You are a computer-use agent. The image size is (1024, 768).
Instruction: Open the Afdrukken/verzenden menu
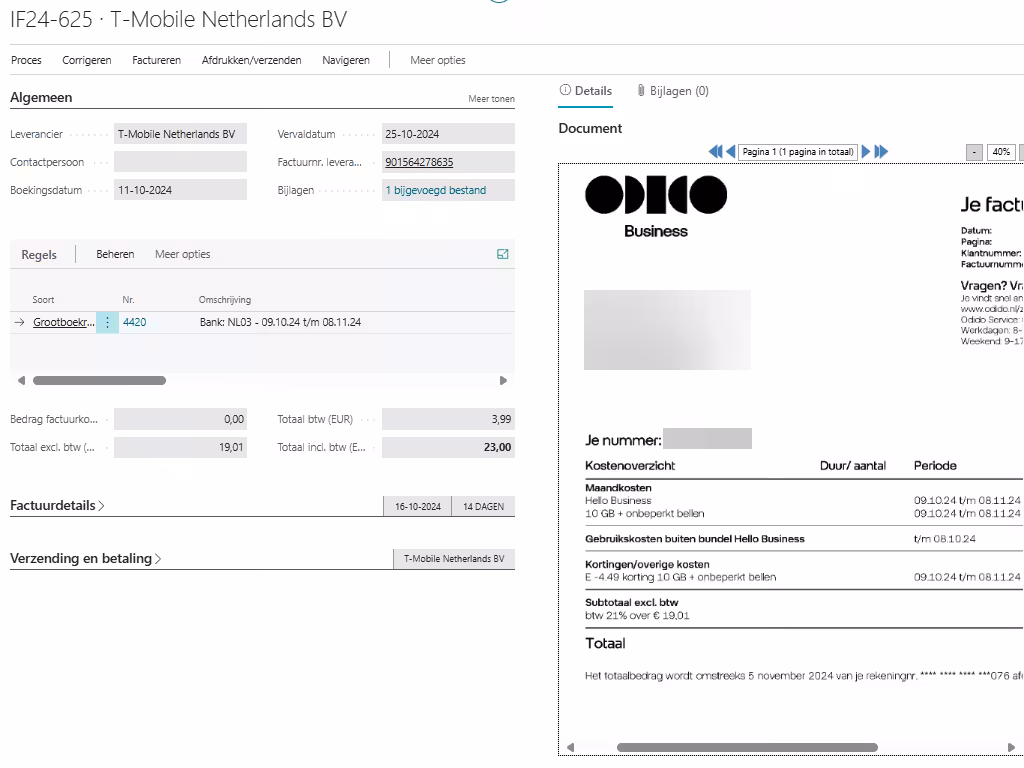coord(251,60)
